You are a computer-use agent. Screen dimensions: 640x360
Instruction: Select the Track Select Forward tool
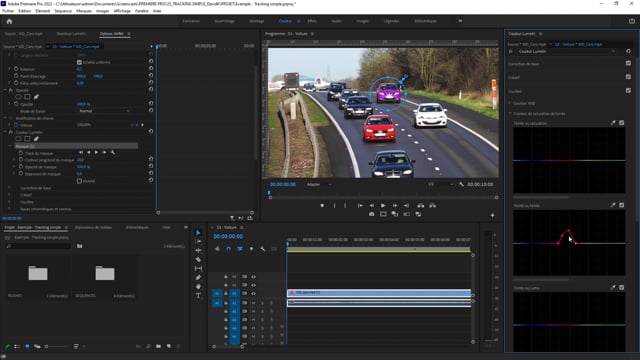pos(198,242)
